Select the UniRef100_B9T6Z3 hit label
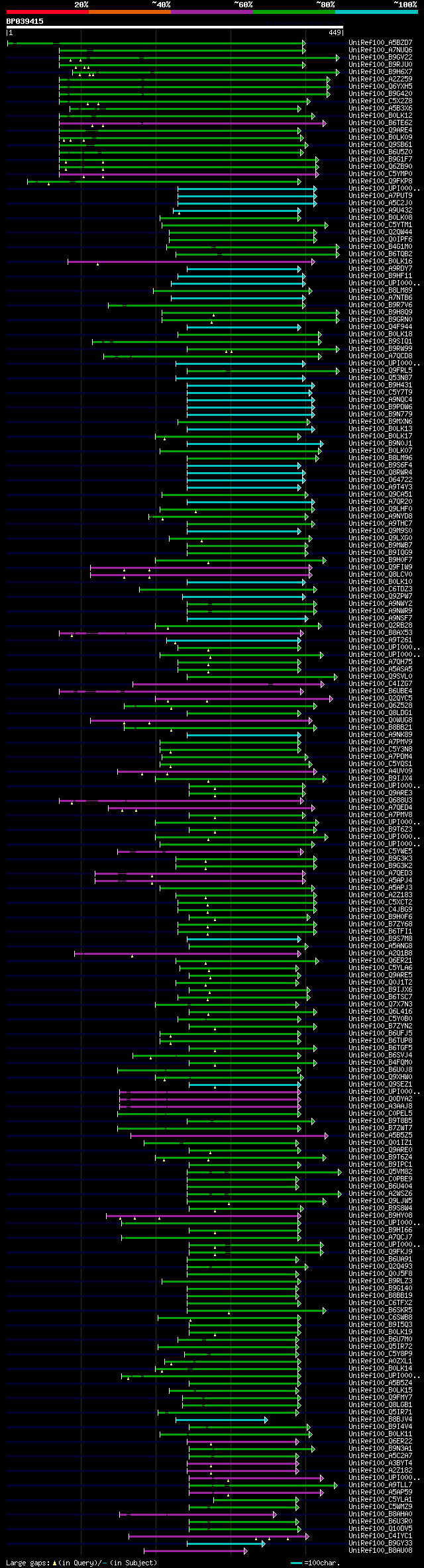 [380, 829]
